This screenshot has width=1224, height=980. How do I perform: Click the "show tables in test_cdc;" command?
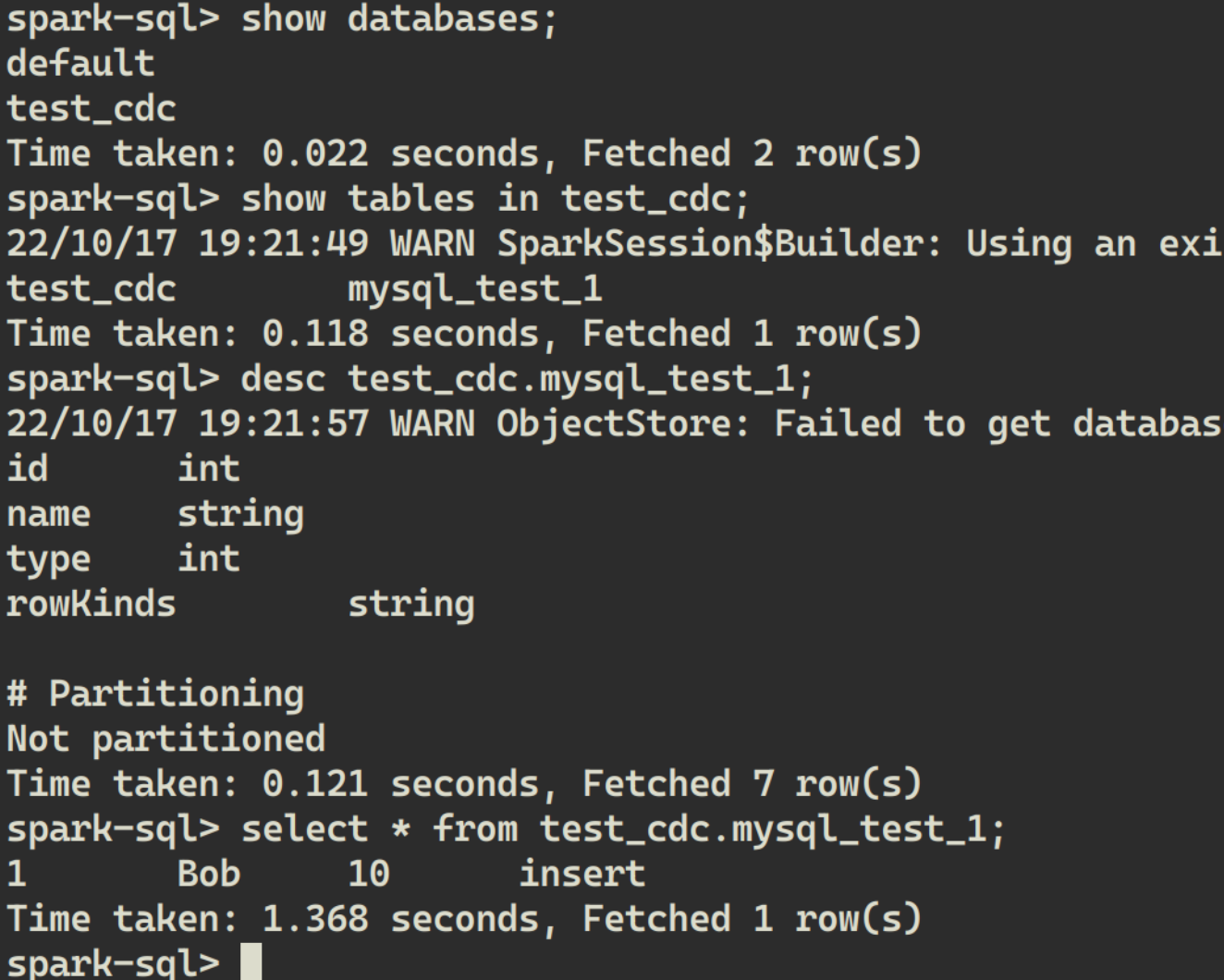pyautogui.click(x=495, y=199)
